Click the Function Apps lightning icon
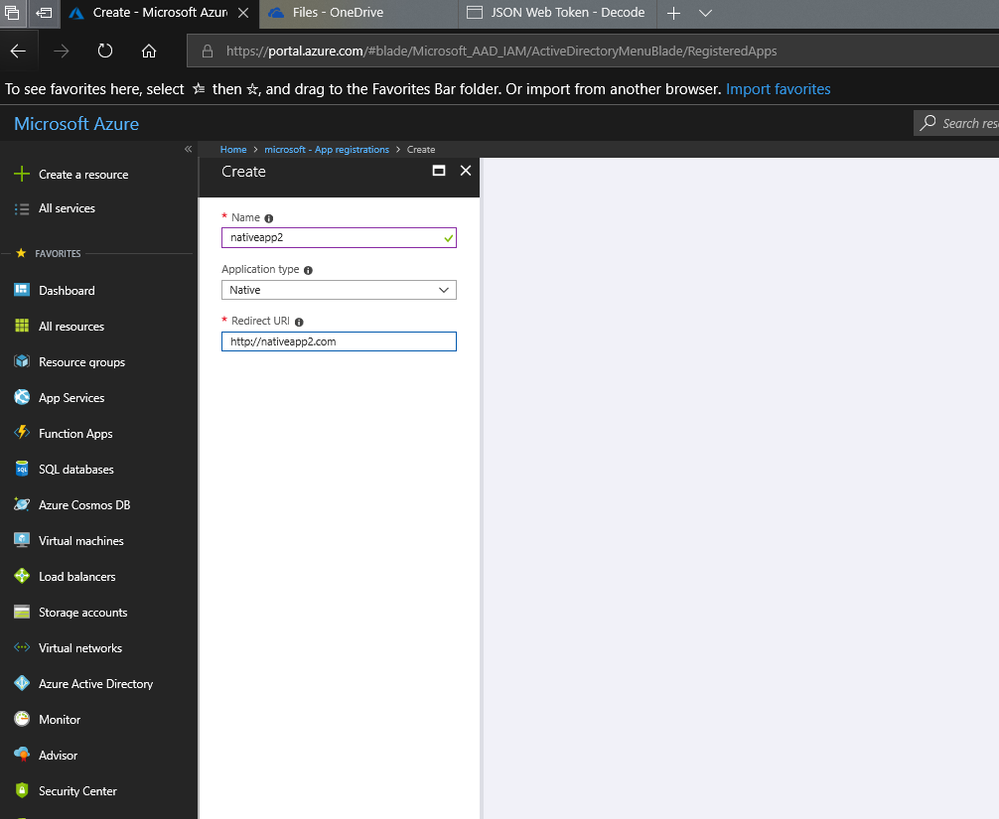Image resolution: width=999 pixels, height=819 pixels. (x=22, y=433)
